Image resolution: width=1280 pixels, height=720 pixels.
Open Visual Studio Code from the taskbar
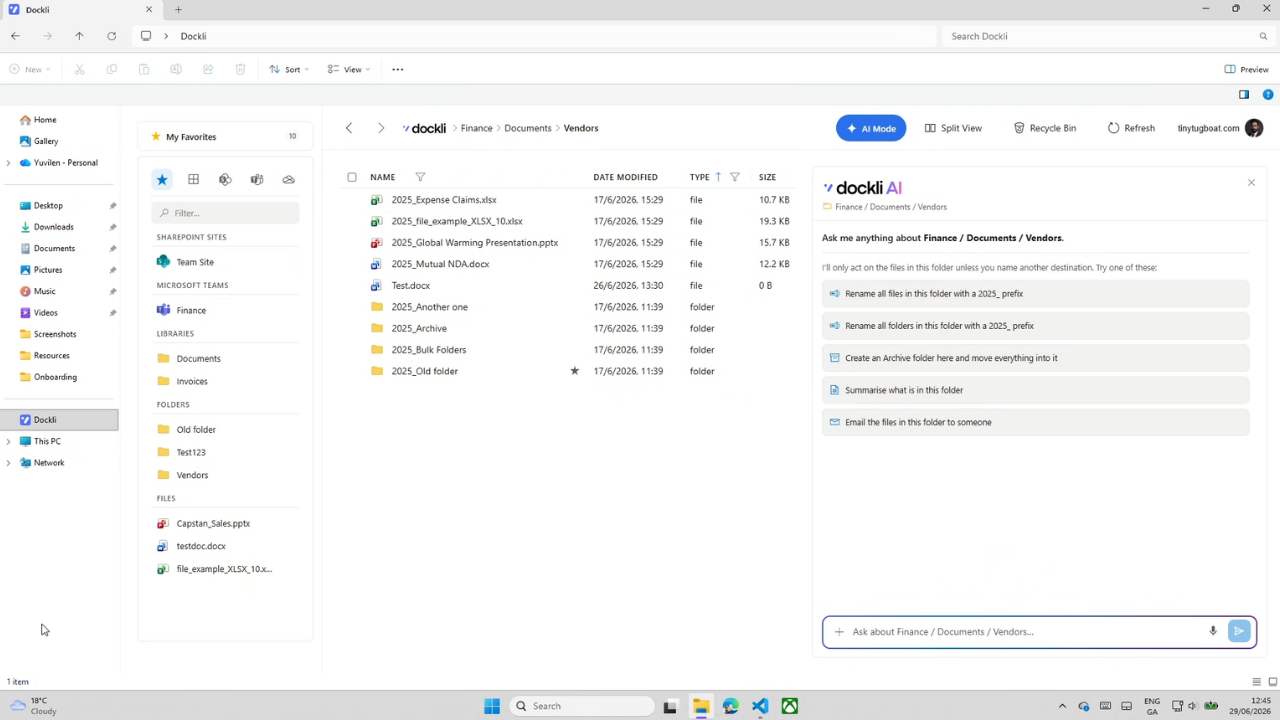coord(760,706)
